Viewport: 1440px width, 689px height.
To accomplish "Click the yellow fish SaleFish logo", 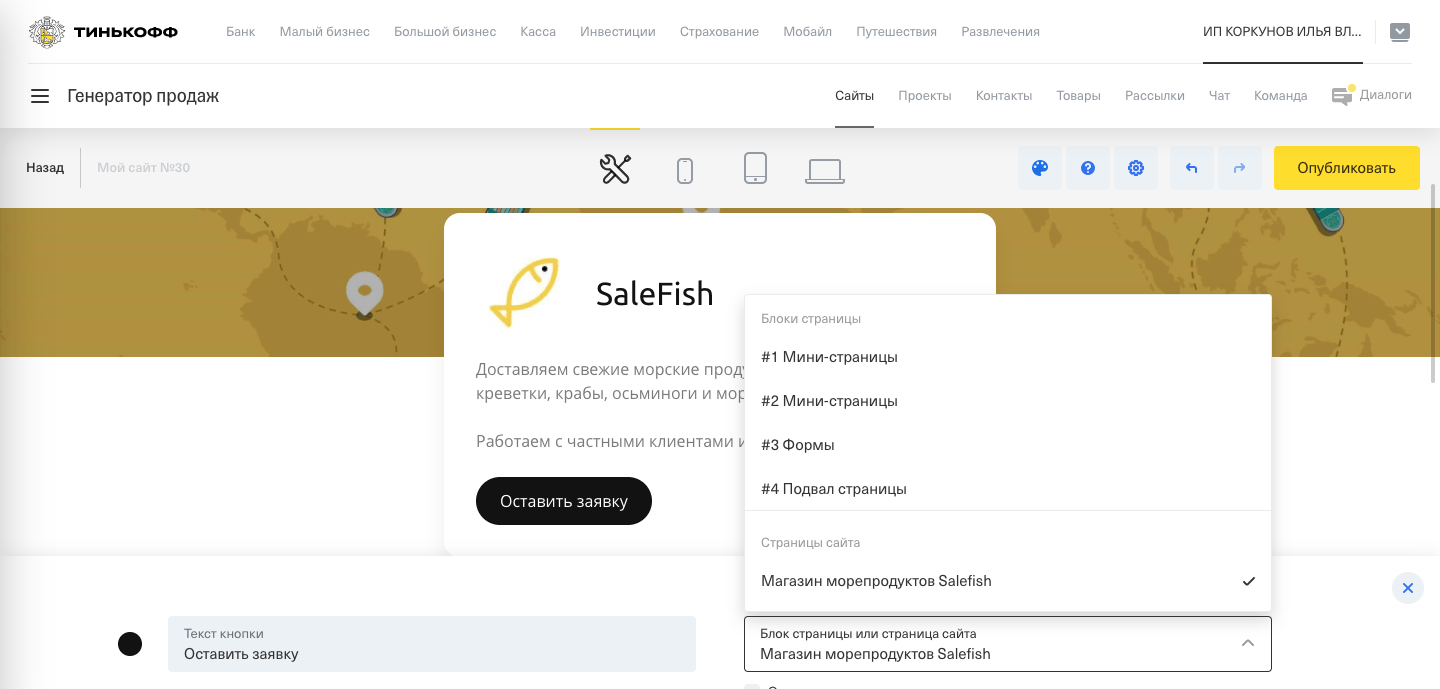I will pyautogui.click(x=524, y=292).
